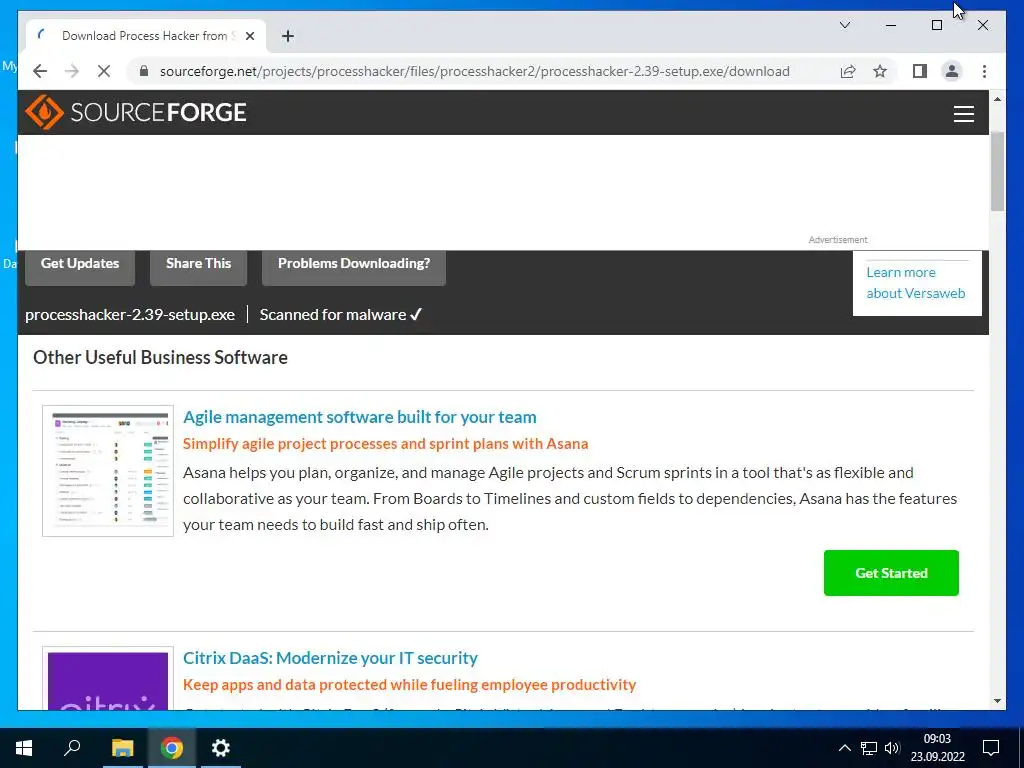Click the processhacker-2.39-setup.exe filename text
1024x768 pixels.
[130, 315]
